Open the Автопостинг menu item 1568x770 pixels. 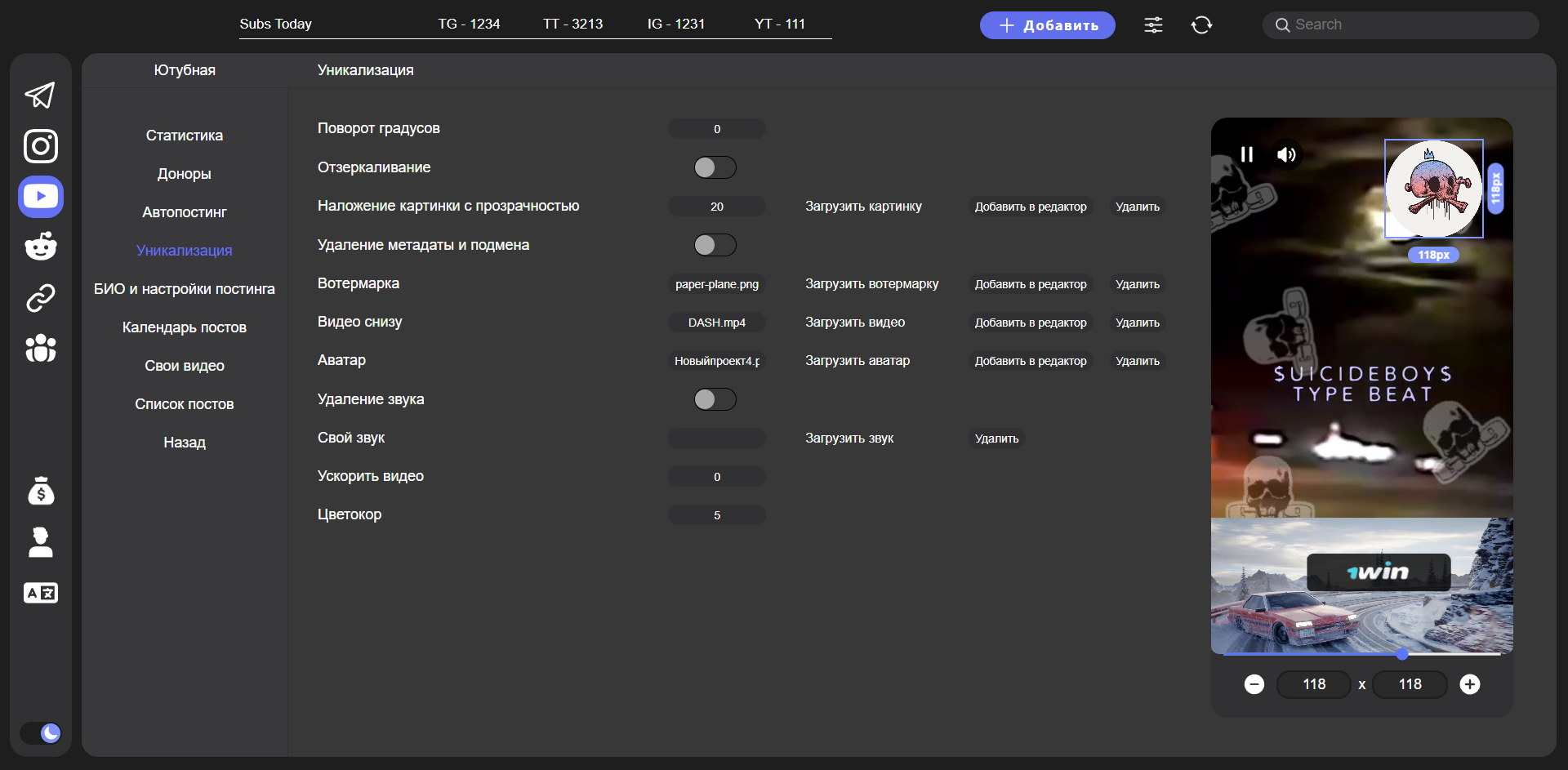coord(184,212)
